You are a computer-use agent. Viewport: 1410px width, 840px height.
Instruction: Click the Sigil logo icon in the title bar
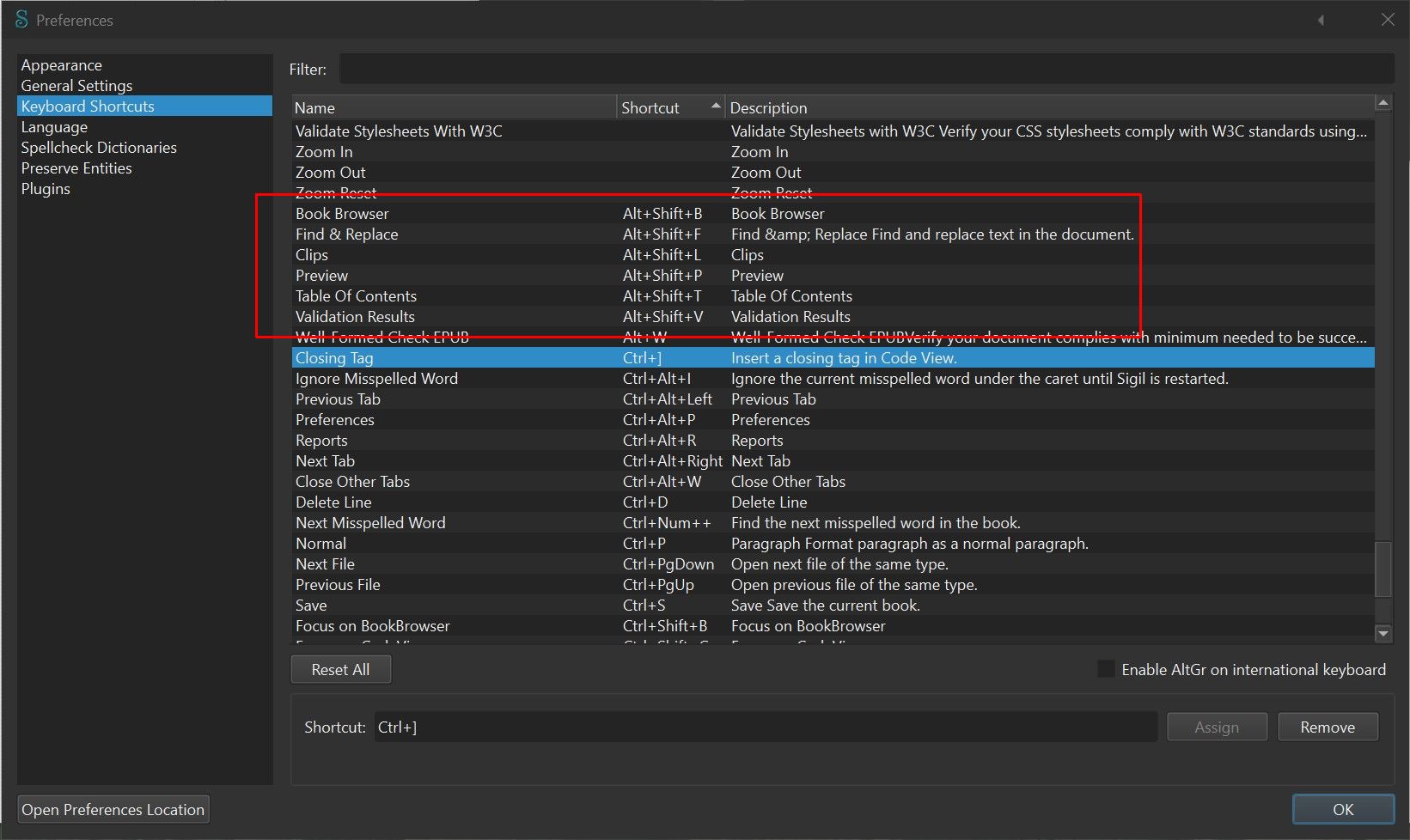pos(21,20)
